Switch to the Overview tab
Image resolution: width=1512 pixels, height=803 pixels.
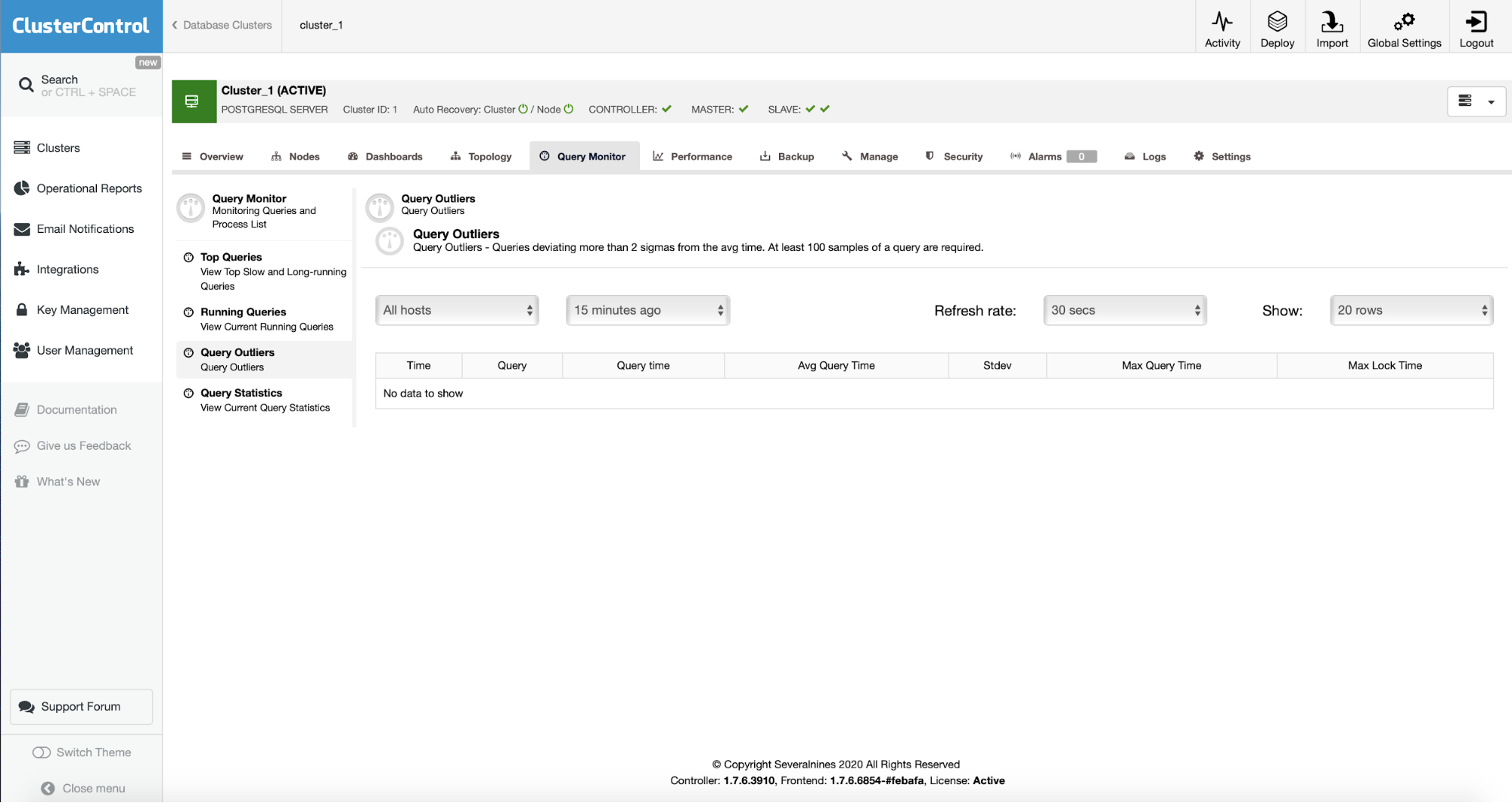tap(213, 157)
